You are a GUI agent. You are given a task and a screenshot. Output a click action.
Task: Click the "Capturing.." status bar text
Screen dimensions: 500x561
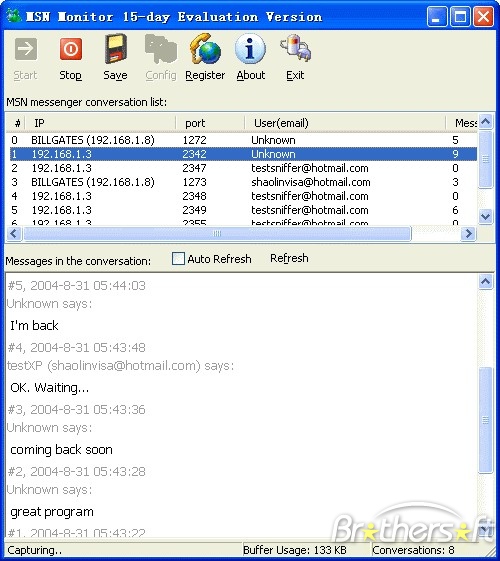tap(34, 550)
